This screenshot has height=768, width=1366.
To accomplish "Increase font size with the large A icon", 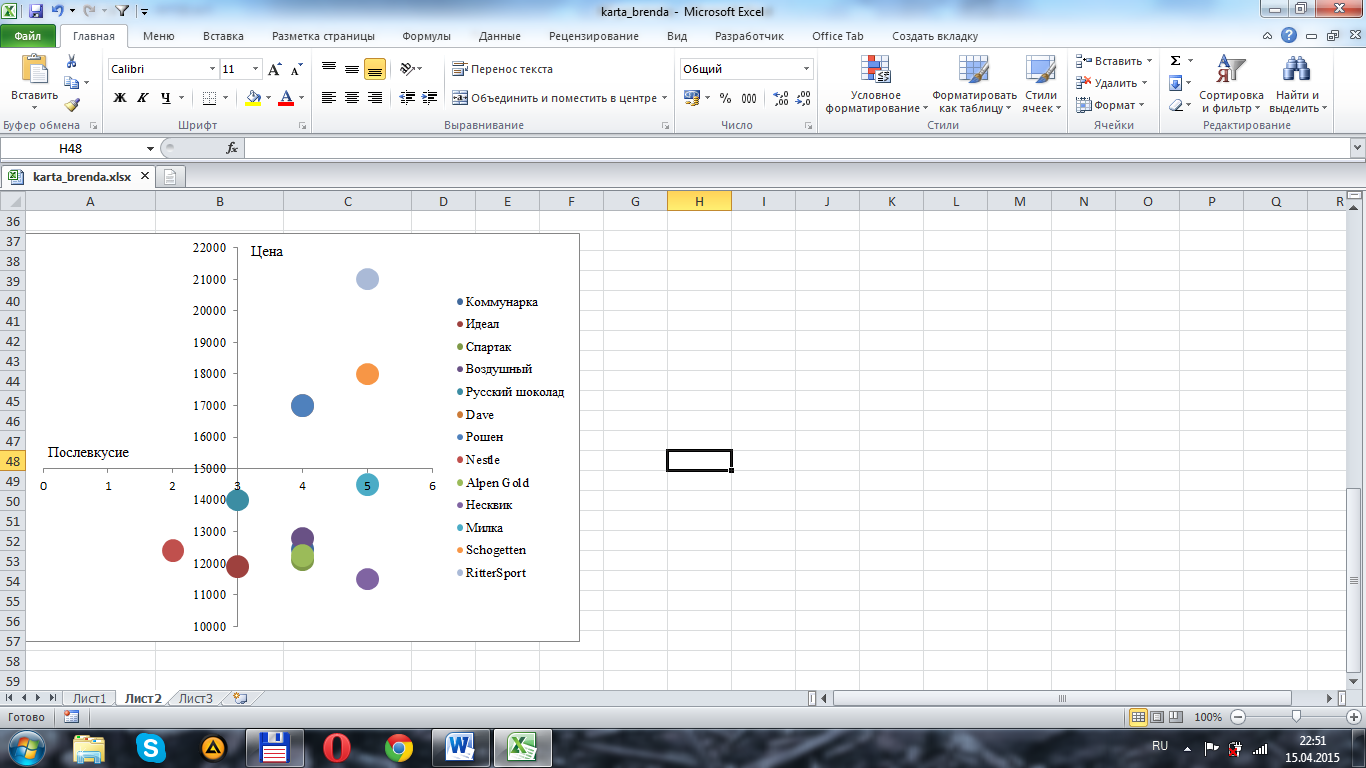I will tap(275, 69).
